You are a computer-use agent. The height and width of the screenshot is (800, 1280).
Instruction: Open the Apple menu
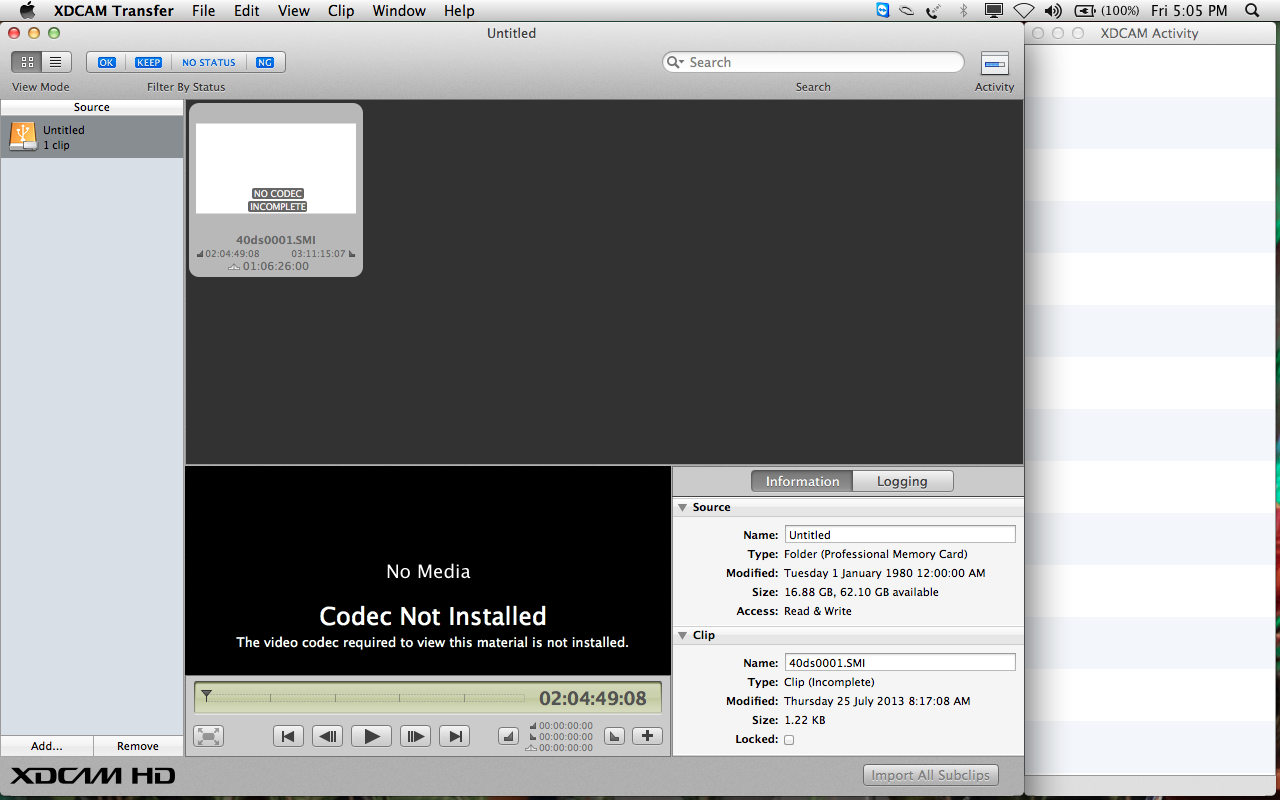pyautogui.click(x=27, y=11)
